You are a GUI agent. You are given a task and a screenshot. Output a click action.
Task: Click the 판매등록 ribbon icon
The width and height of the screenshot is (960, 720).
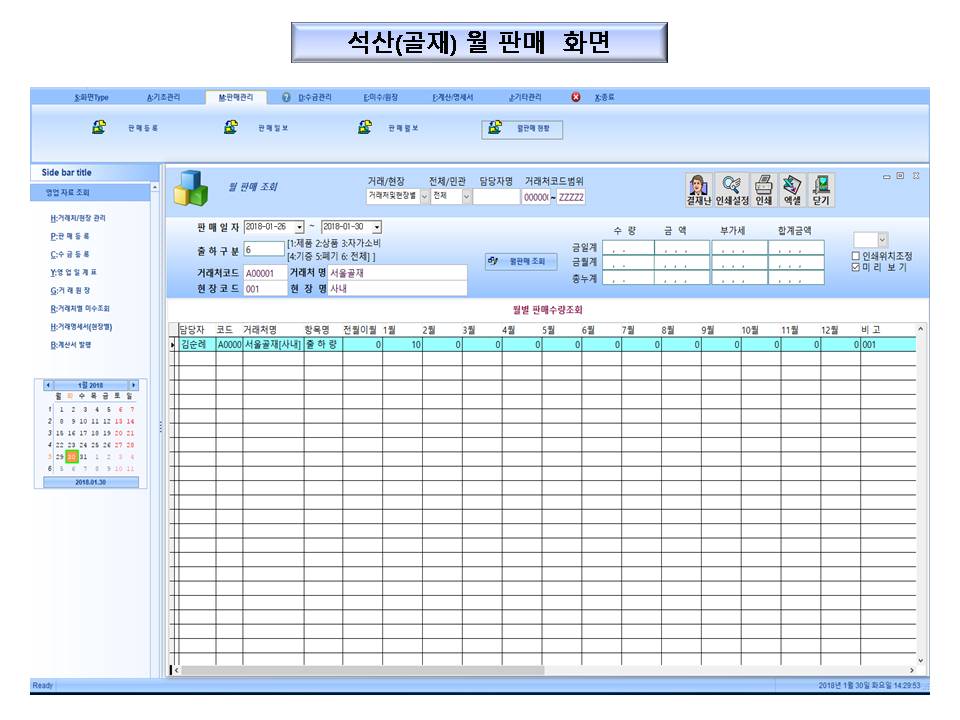(100, 128)
